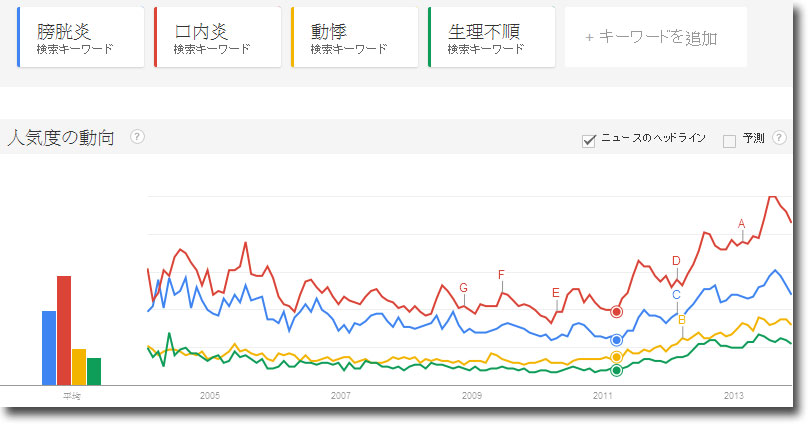Select the 生理不順 keyword card
Screen dimensions: 810x424
(x=491, y=37)
